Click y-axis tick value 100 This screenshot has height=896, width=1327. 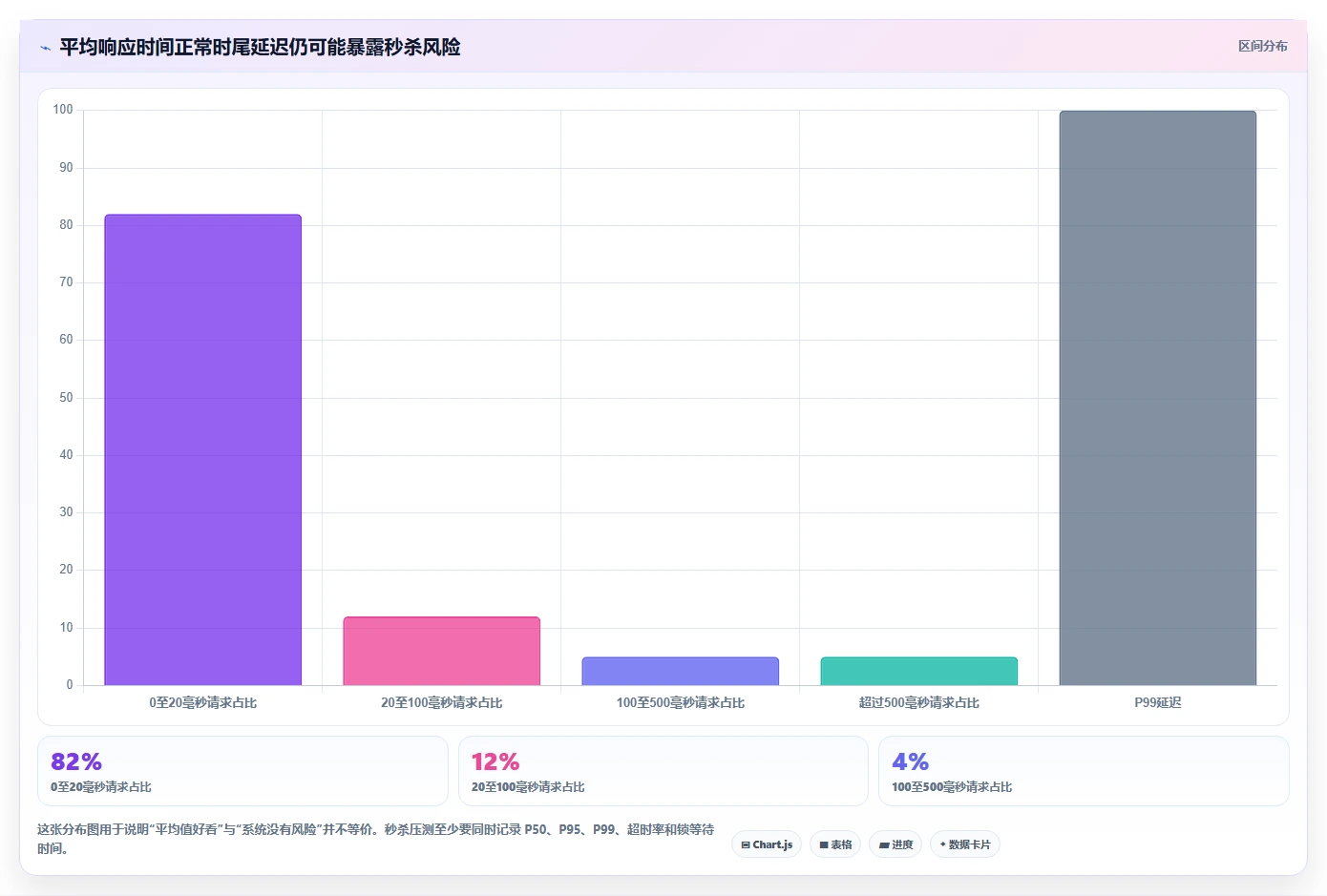63,110
